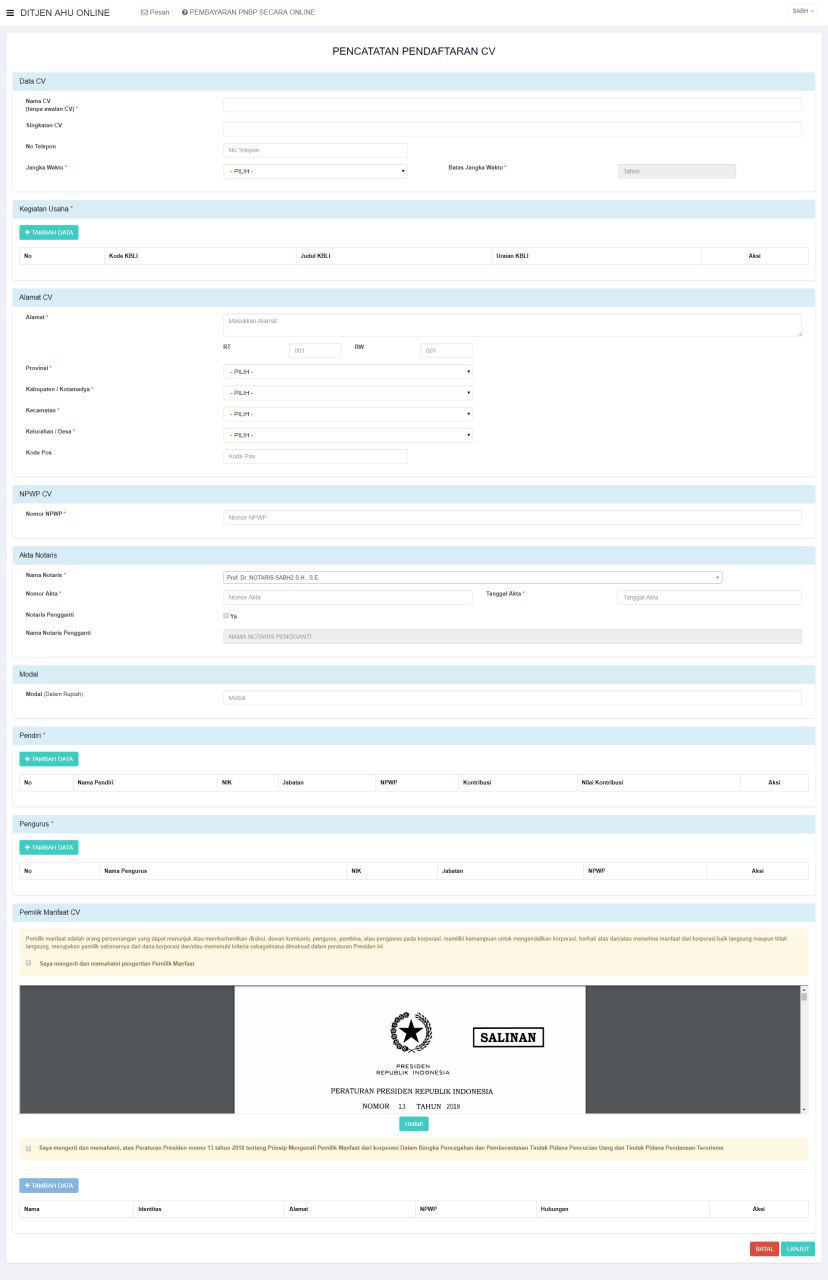Check the Pemilik Manfaat understanding checkbox
The image size is (828, 1280).
coord(28,963)
